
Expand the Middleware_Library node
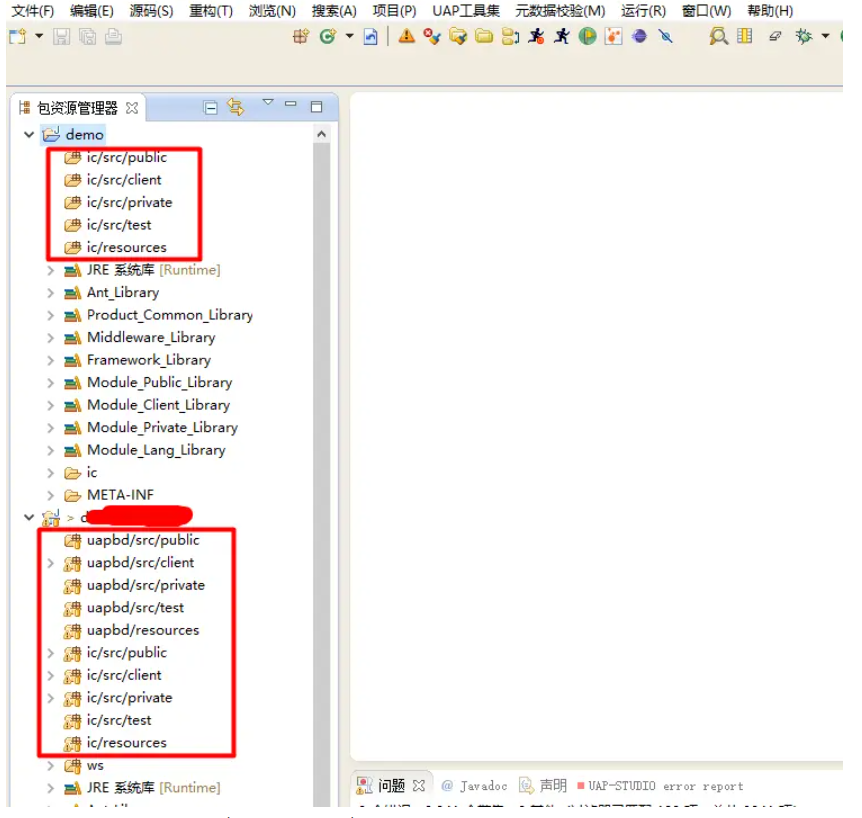click(51, 338)
